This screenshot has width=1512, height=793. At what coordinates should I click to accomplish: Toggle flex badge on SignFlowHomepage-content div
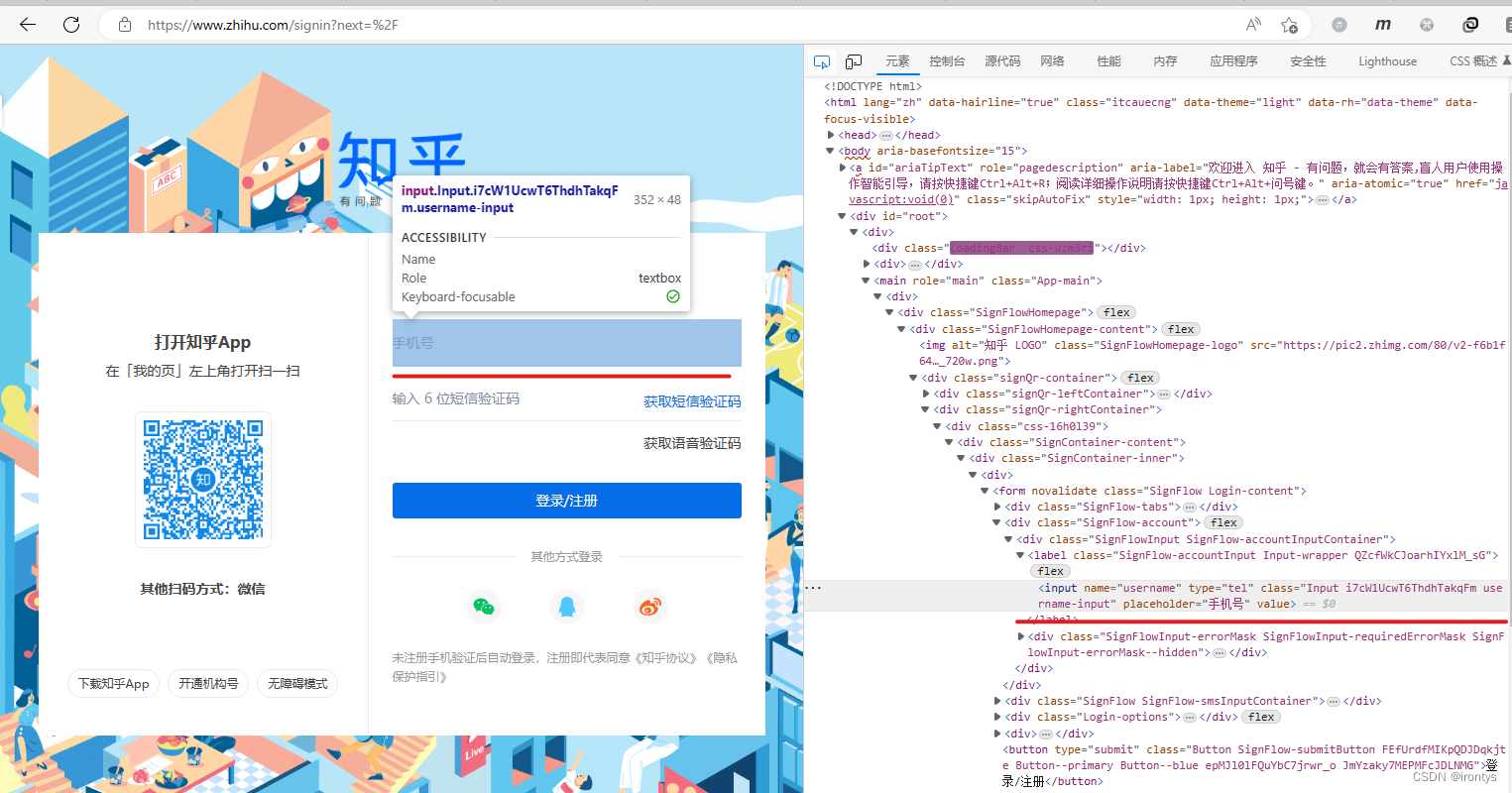point(1181,329)
